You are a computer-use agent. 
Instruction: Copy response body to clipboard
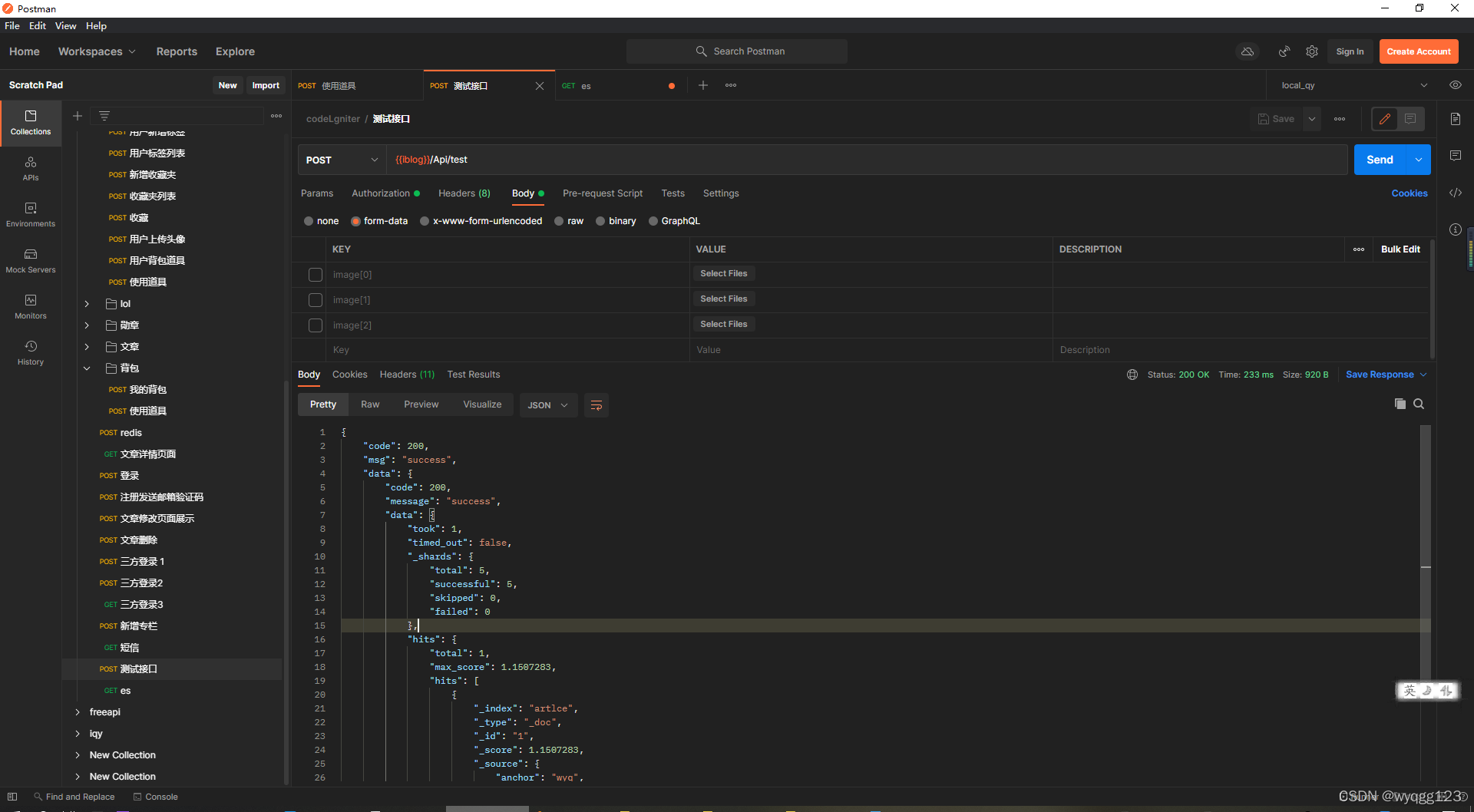tap(1400, 404)
